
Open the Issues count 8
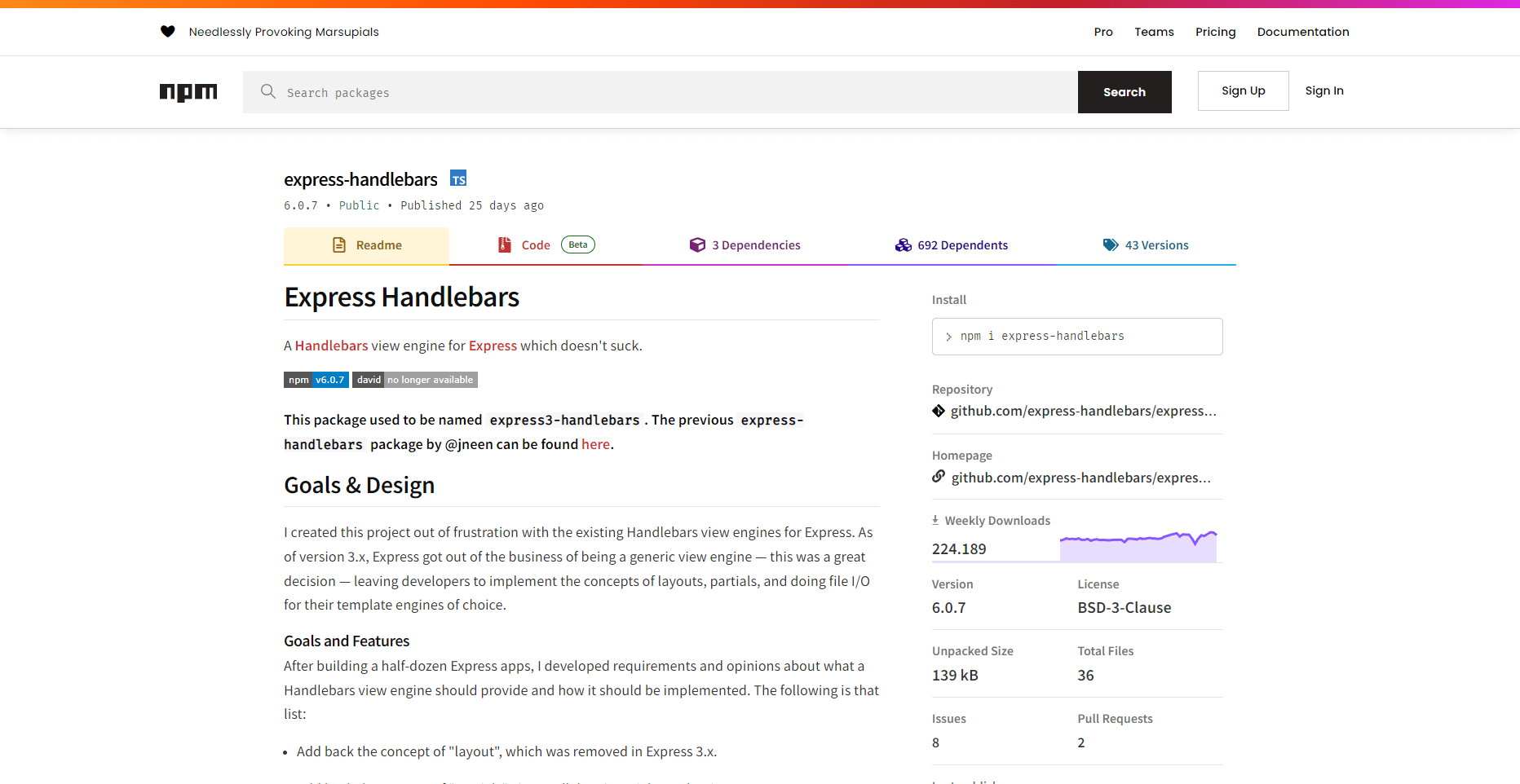point(935,743)
